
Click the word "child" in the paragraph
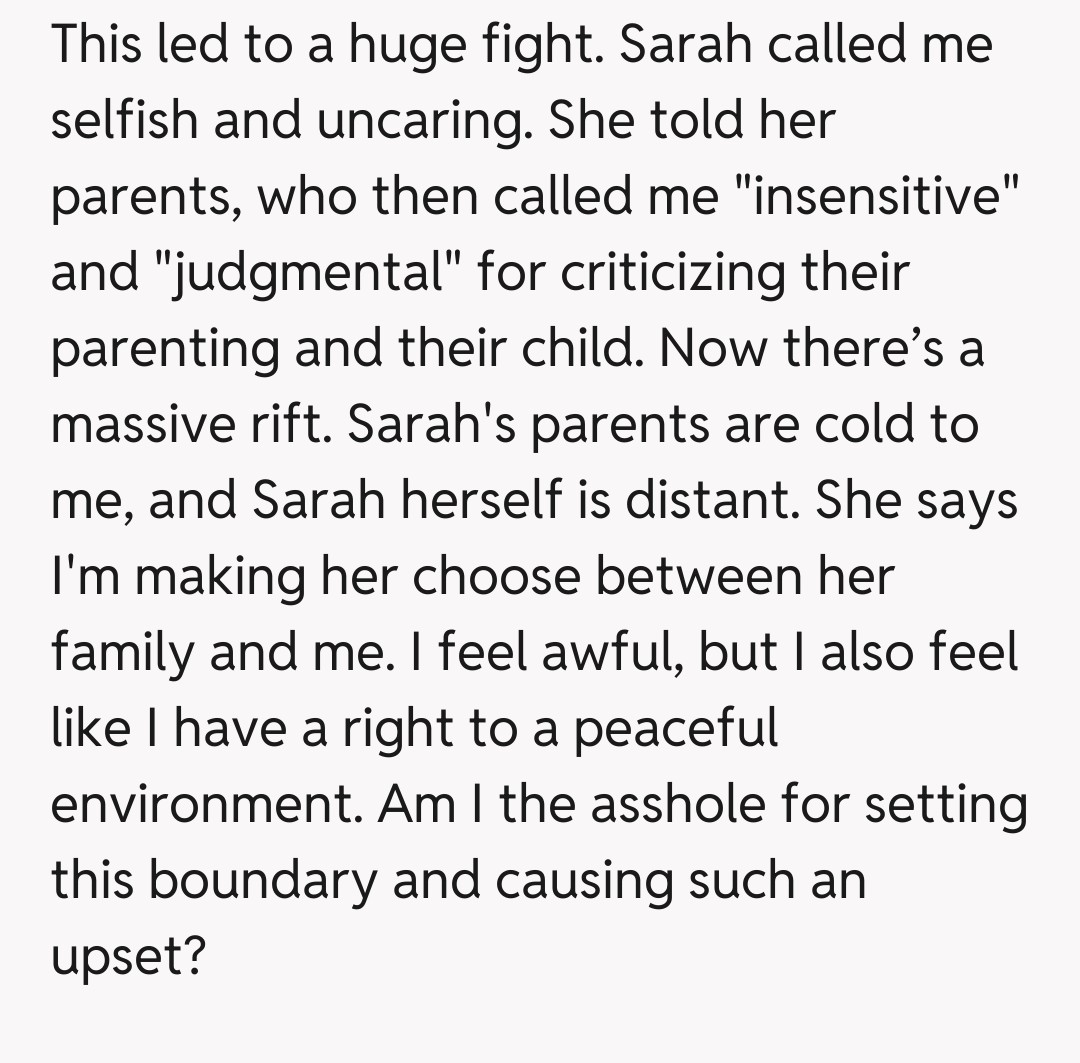pos(581,350)
